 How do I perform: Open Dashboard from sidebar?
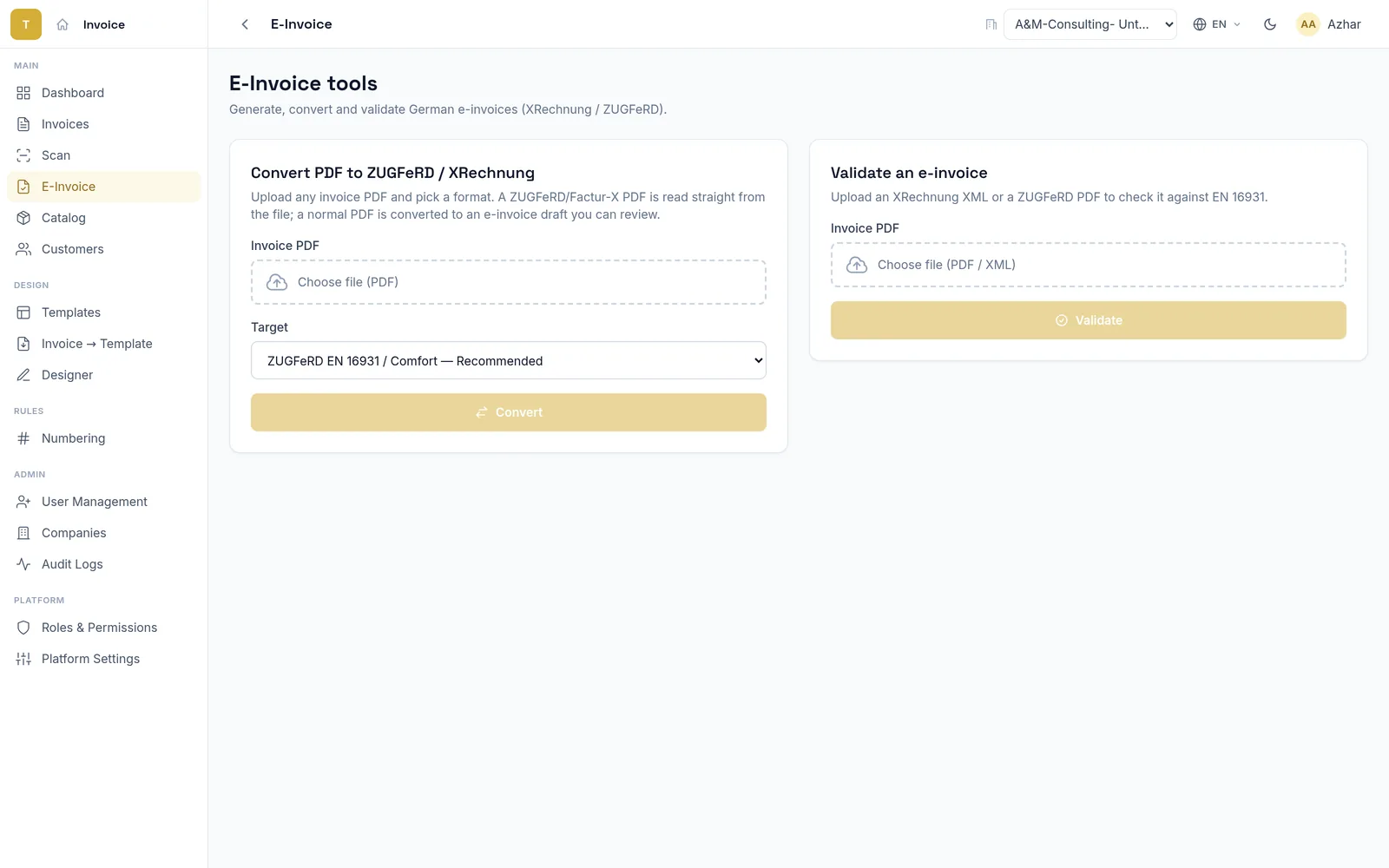[x=104, y=93]
